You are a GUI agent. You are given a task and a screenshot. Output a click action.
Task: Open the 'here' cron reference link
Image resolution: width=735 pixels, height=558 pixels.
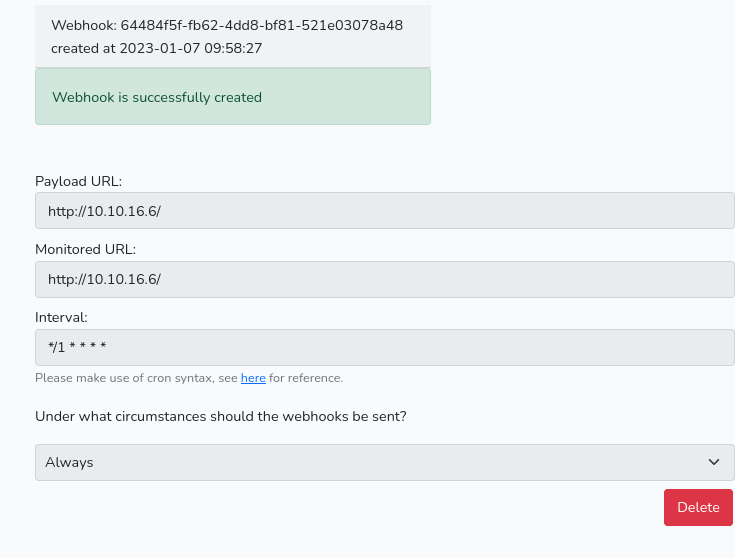point(253,378)
